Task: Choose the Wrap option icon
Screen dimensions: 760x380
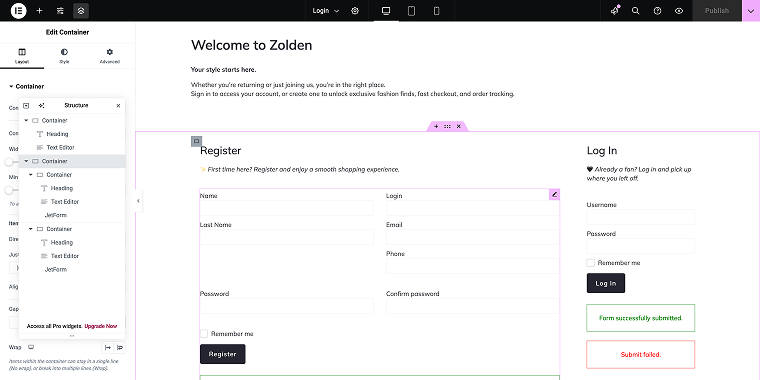Action: pyautogui.click(x=120, y=347)
